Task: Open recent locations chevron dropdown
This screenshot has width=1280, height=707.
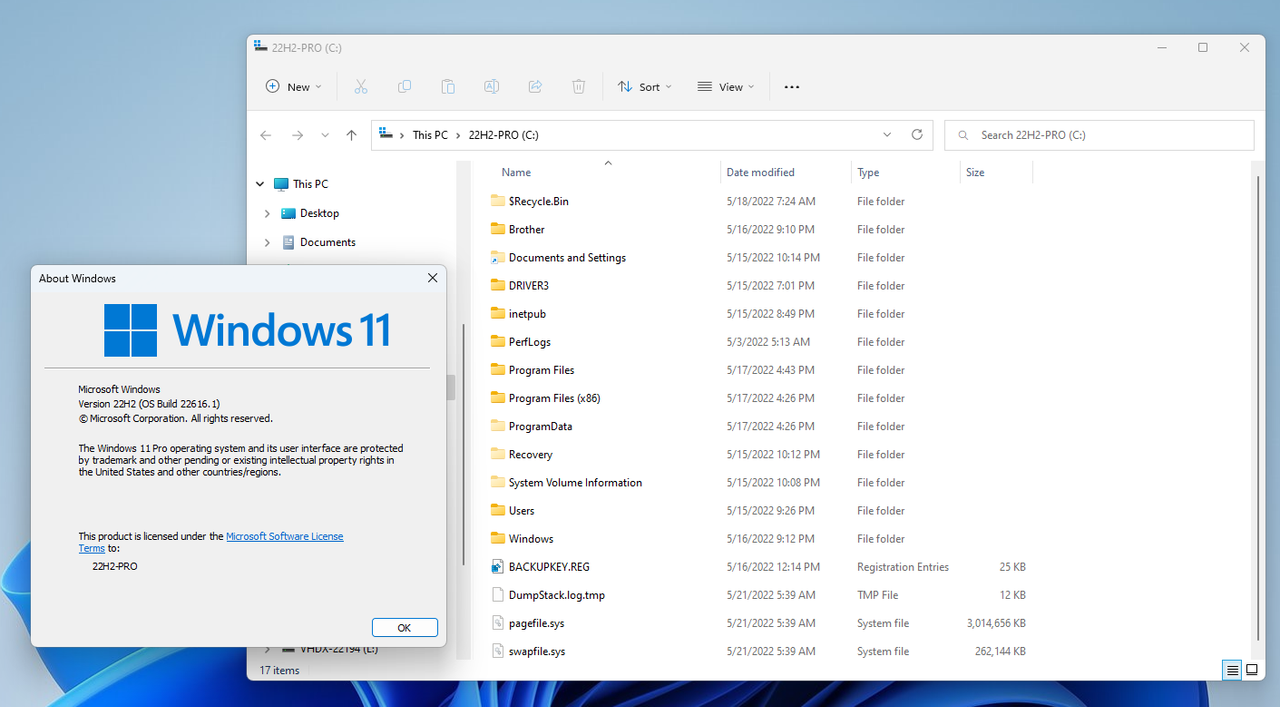Action: (325, 135)
